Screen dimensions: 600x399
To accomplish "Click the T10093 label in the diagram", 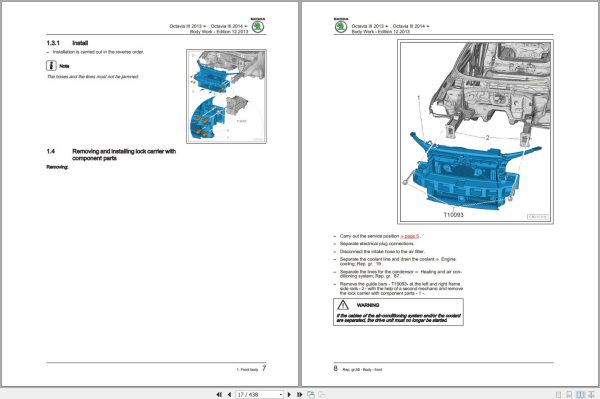I will 453,215.
